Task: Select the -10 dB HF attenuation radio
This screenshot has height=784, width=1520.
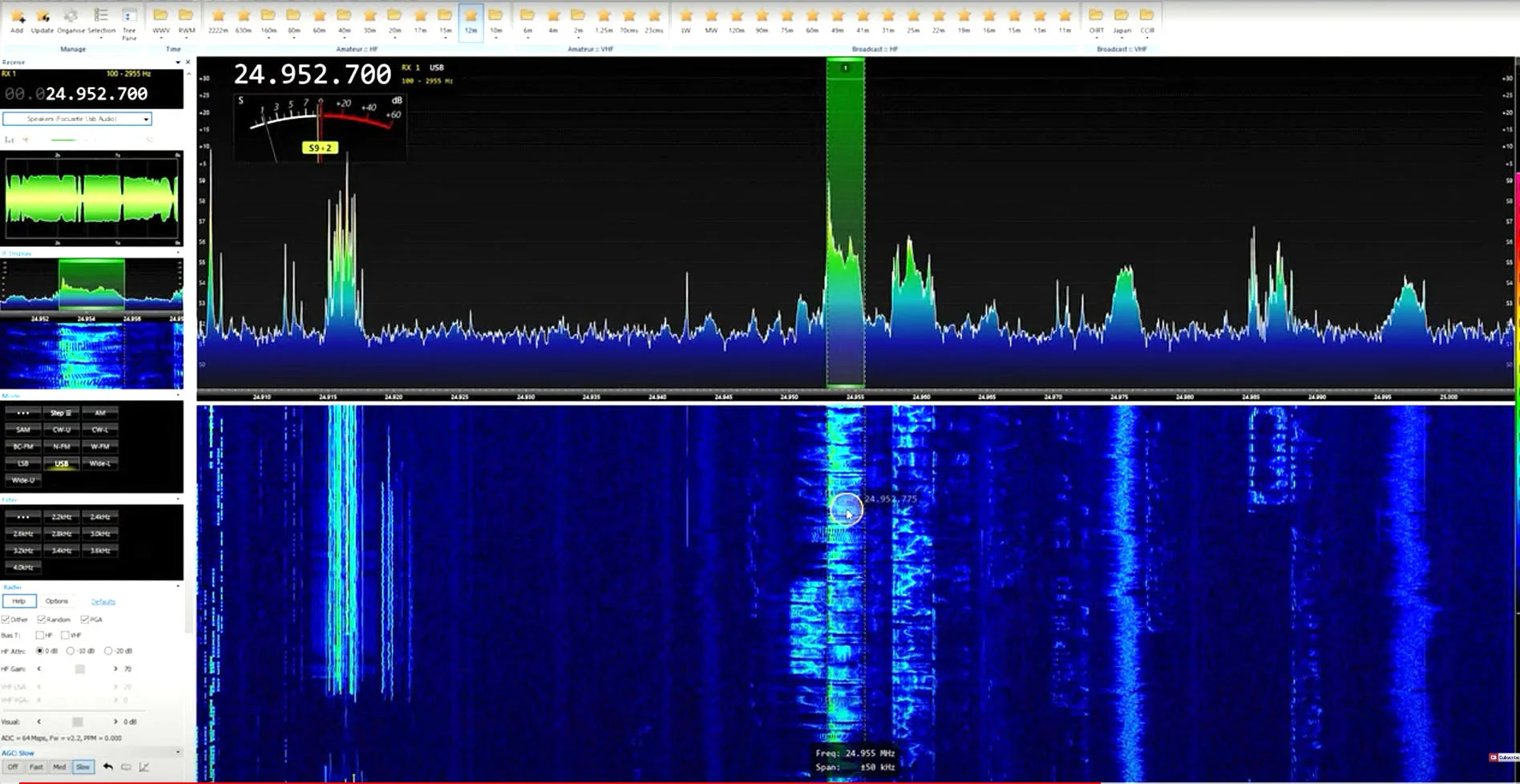Action: tap(71, 651)
